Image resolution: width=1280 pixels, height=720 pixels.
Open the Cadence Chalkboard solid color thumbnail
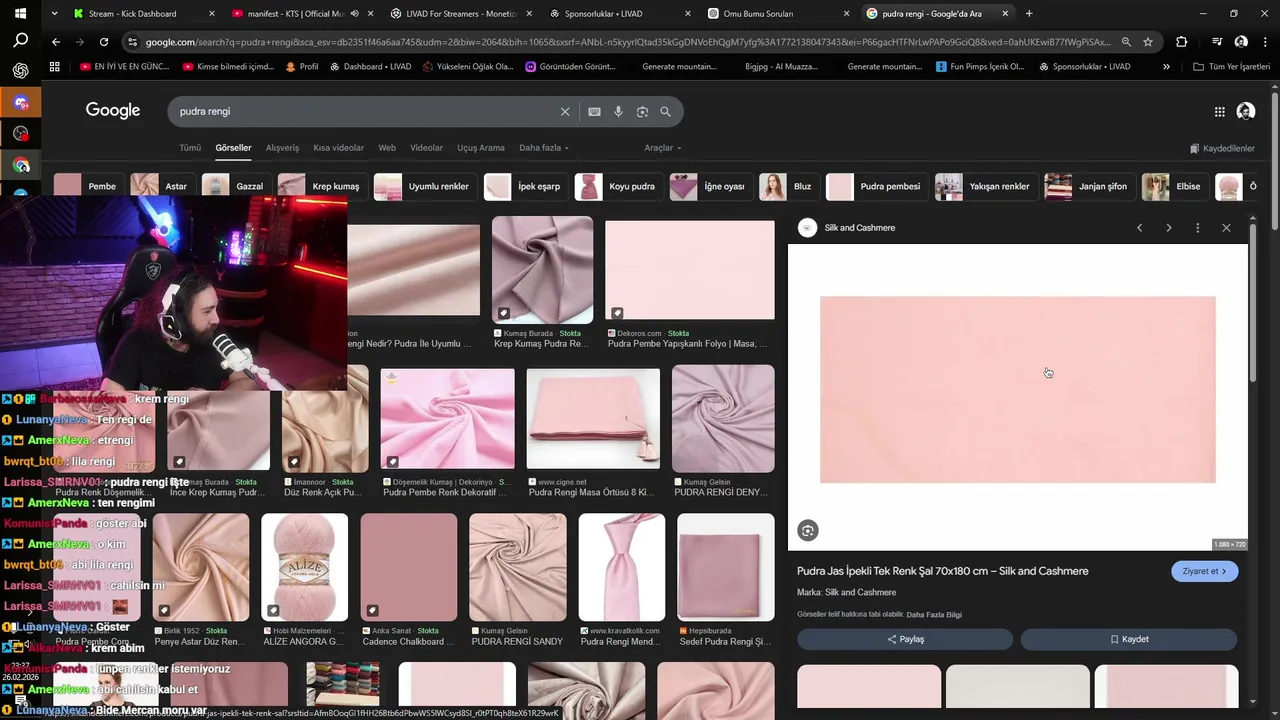pyautogui.click(x=409, y=567)
